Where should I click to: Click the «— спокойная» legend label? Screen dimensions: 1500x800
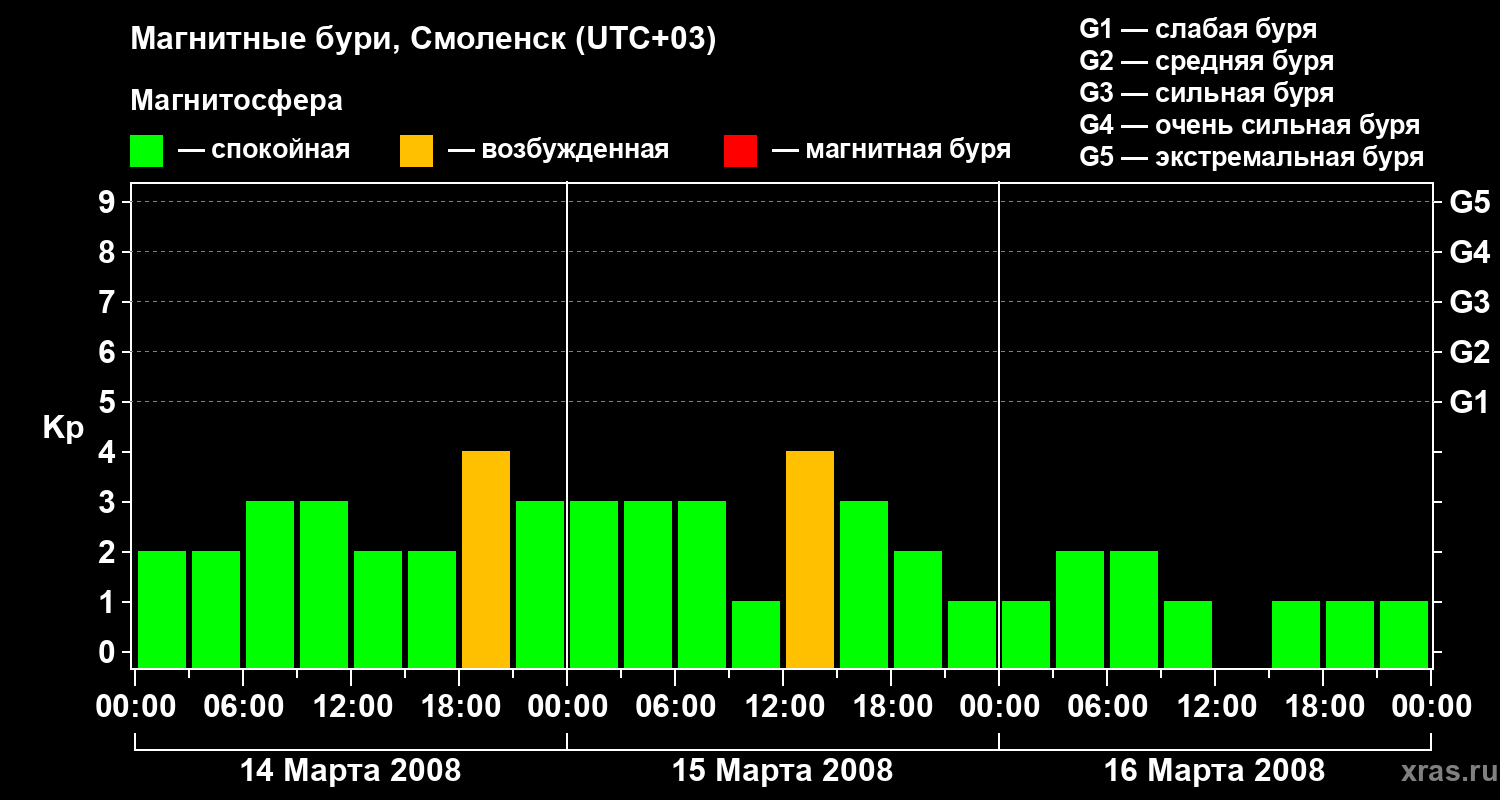(x=264, y=150)
